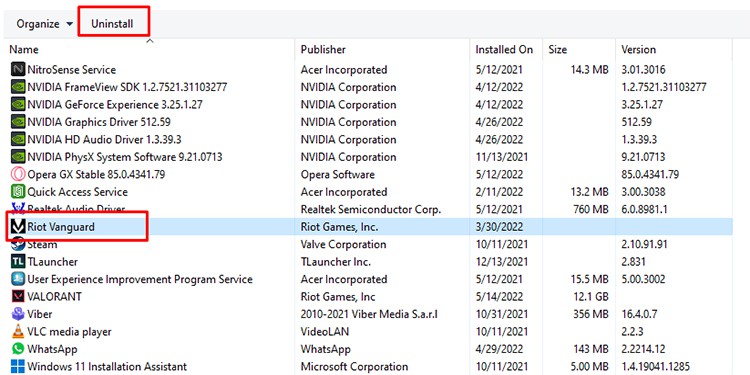Click the Viber icon

point(18,314)
